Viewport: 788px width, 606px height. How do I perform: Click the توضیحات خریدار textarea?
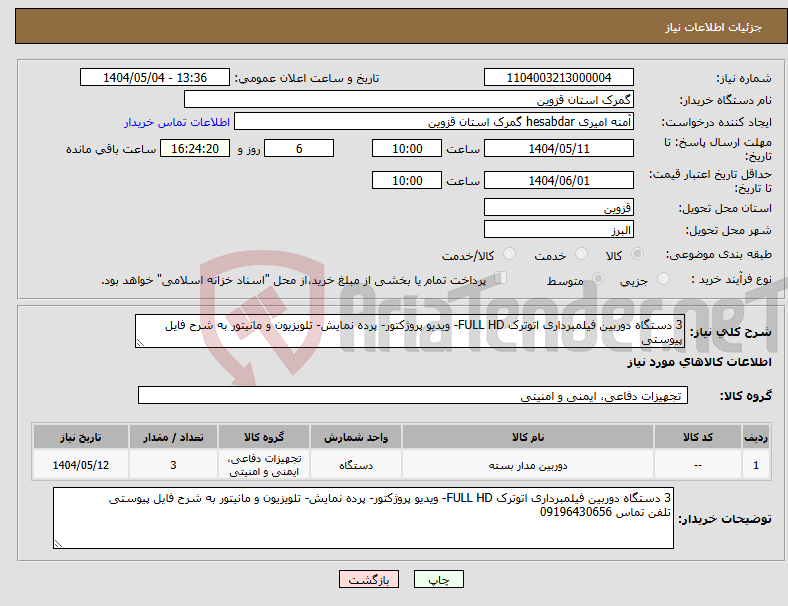363,518
